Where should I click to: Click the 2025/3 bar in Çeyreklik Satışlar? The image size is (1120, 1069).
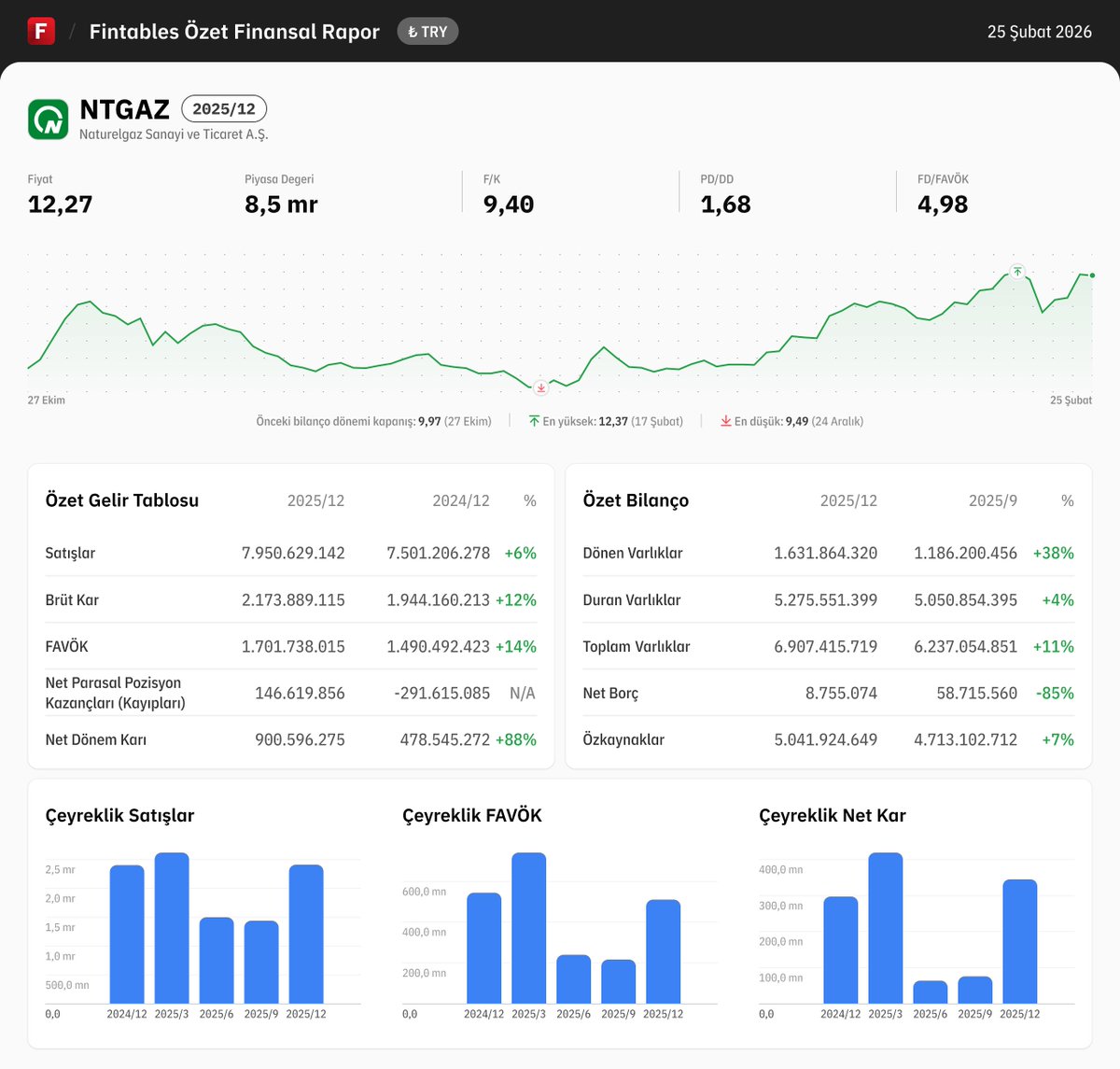click(172, 928)
